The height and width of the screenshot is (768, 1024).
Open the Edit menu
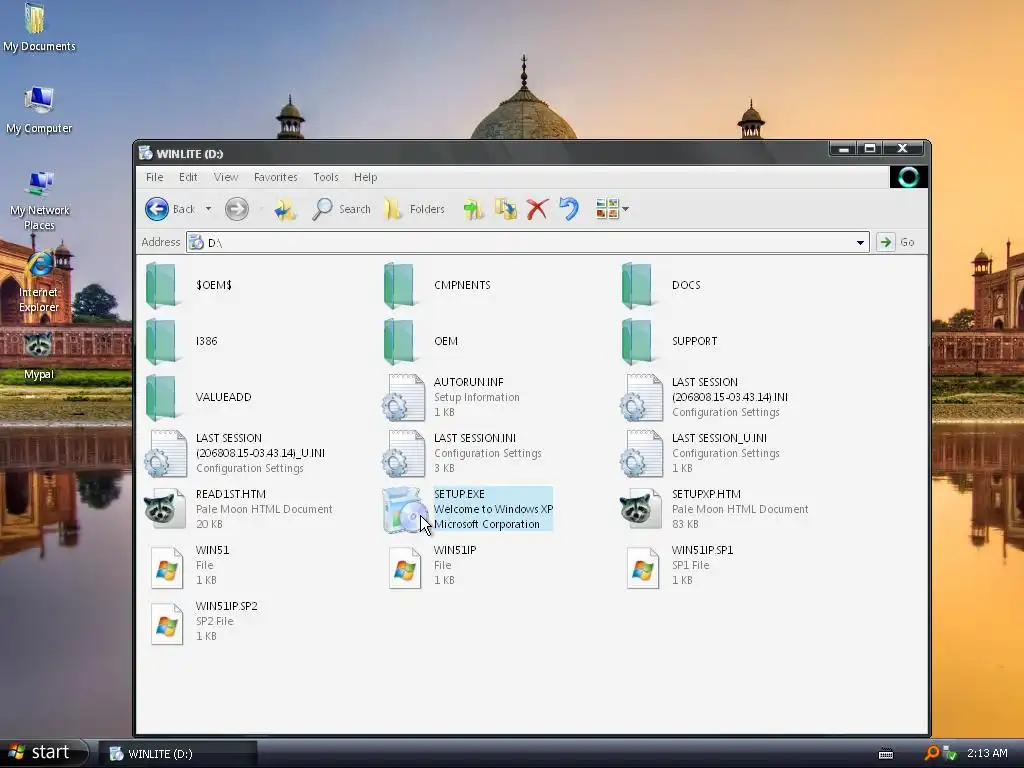tap(188, 177)
